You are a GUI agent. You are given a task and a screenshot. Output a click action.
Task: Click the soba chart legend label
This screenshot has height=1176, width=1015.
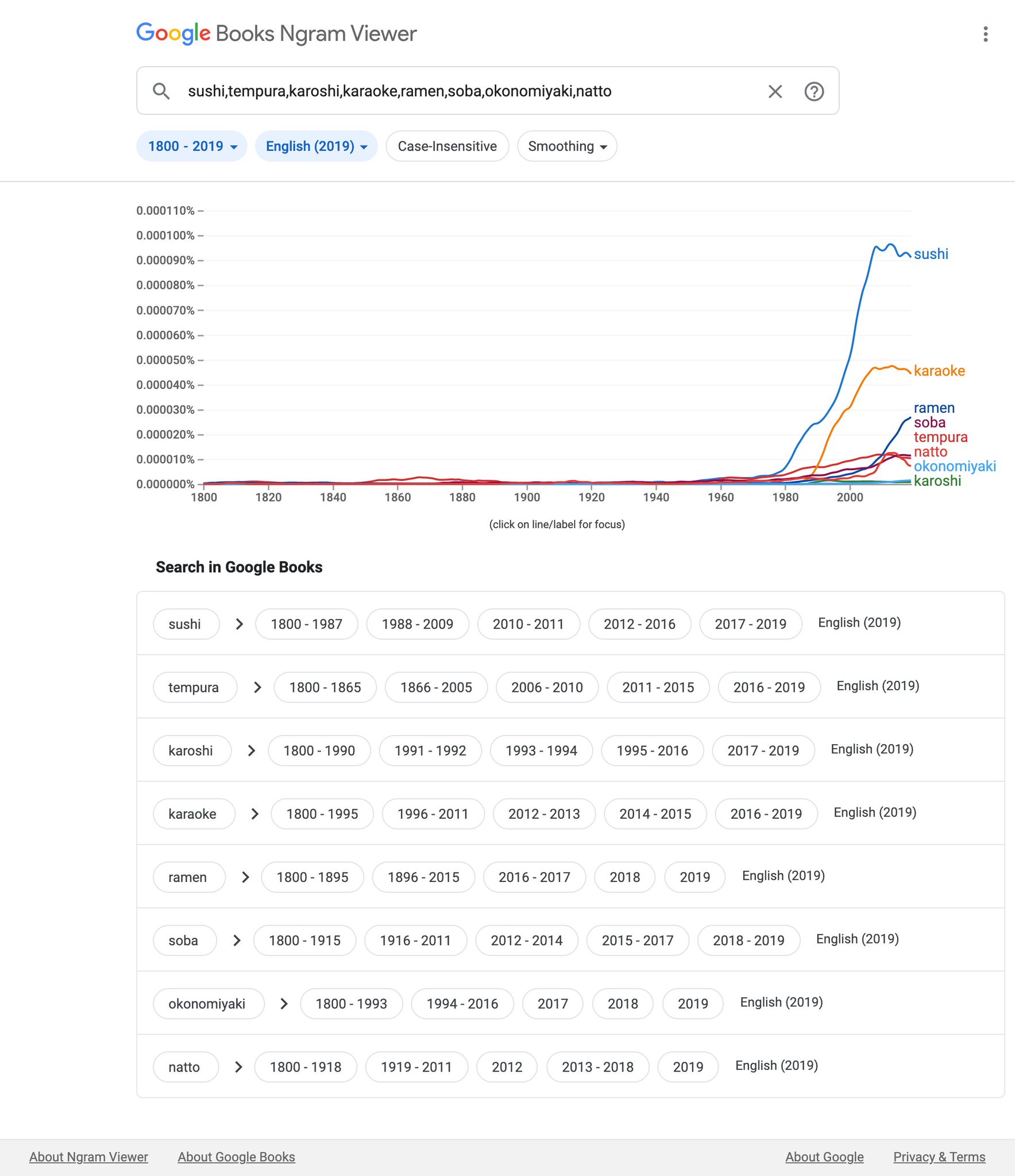[x=929, y=422]
